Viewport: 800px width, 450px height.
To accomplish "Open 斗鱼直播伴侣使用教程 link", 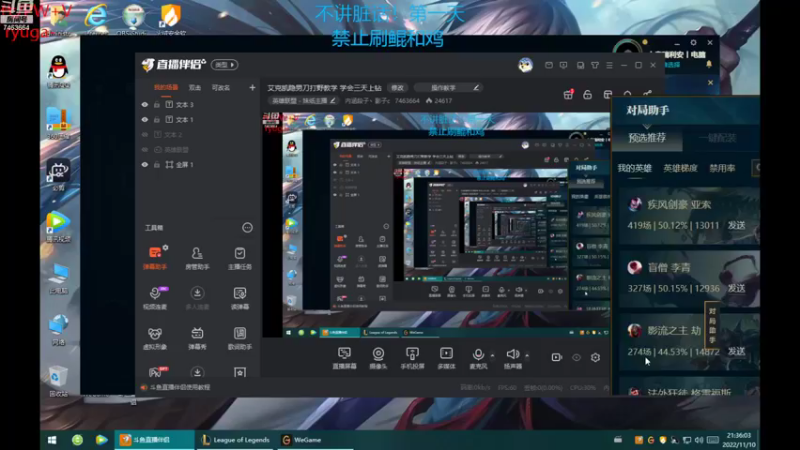I will [x=180, y=387].
